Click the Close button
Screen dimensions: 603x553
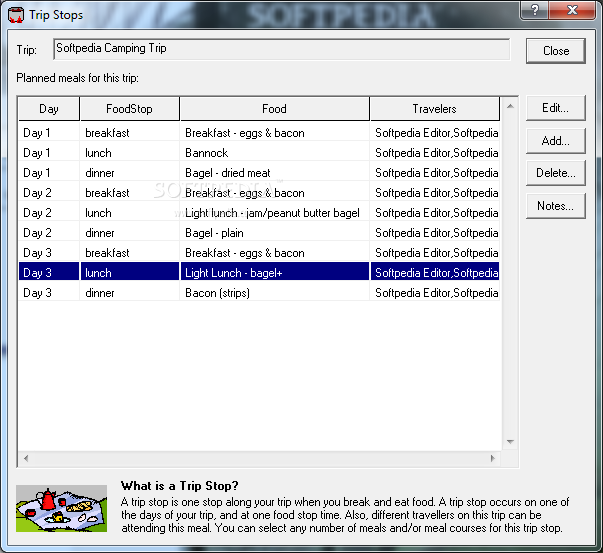[556, 51]
